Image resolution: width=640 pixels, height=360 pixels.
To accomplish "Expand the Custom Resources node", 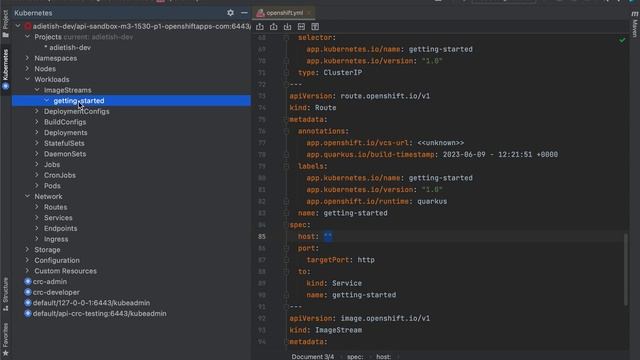I will pyautogui.click(x=27, y=271).
